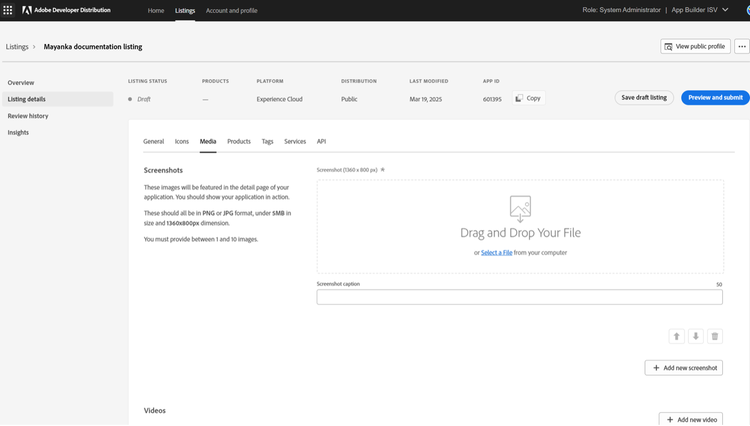Viewport: 750px width, 426px height.
Task: Click Preview and submit
Action: pos(715,98)
